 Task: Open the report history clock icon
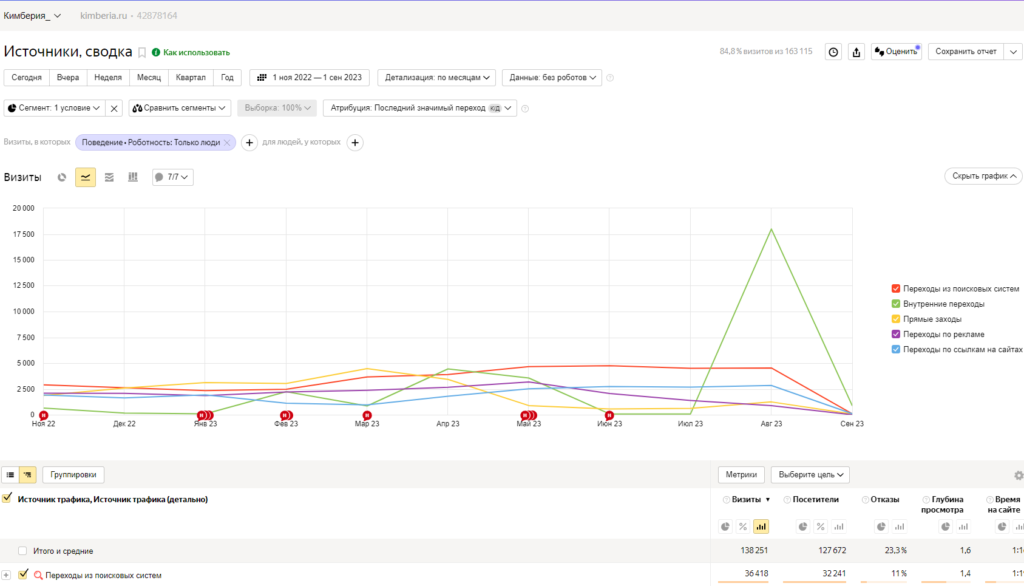(x=833, y=52)
